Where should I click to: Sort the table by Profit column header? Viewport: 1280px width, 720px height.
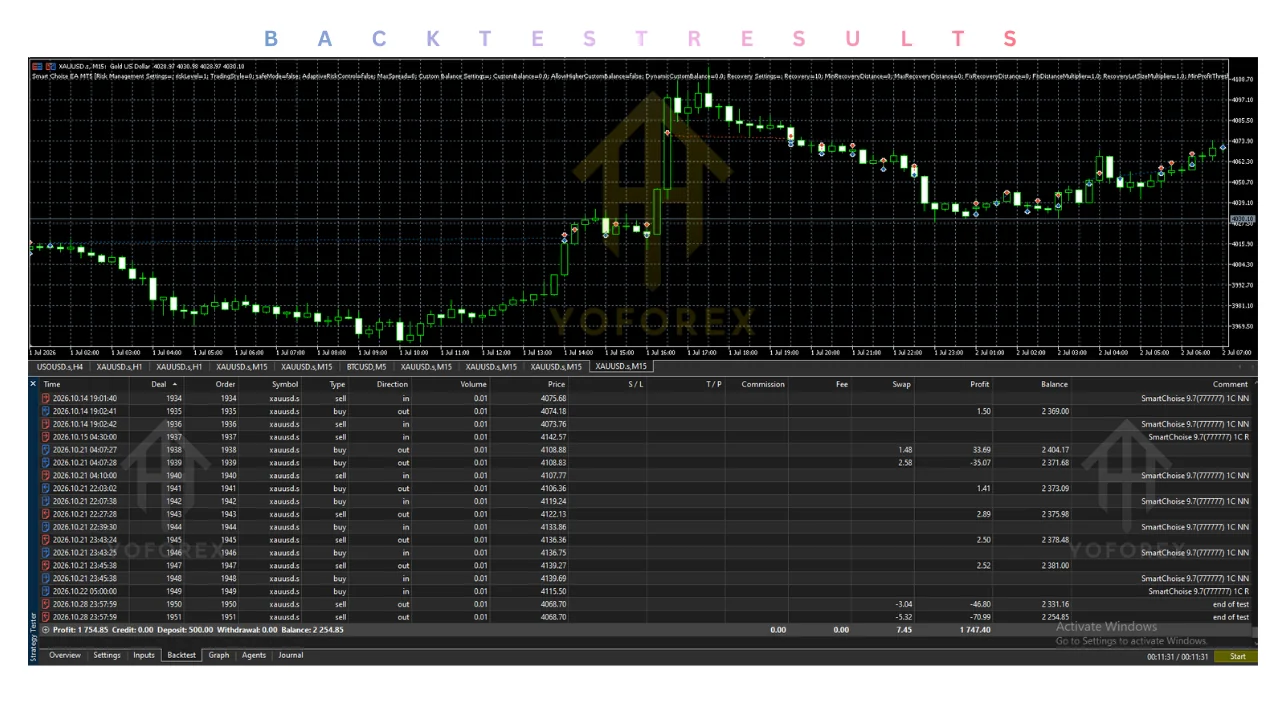[x=980, y=384]
